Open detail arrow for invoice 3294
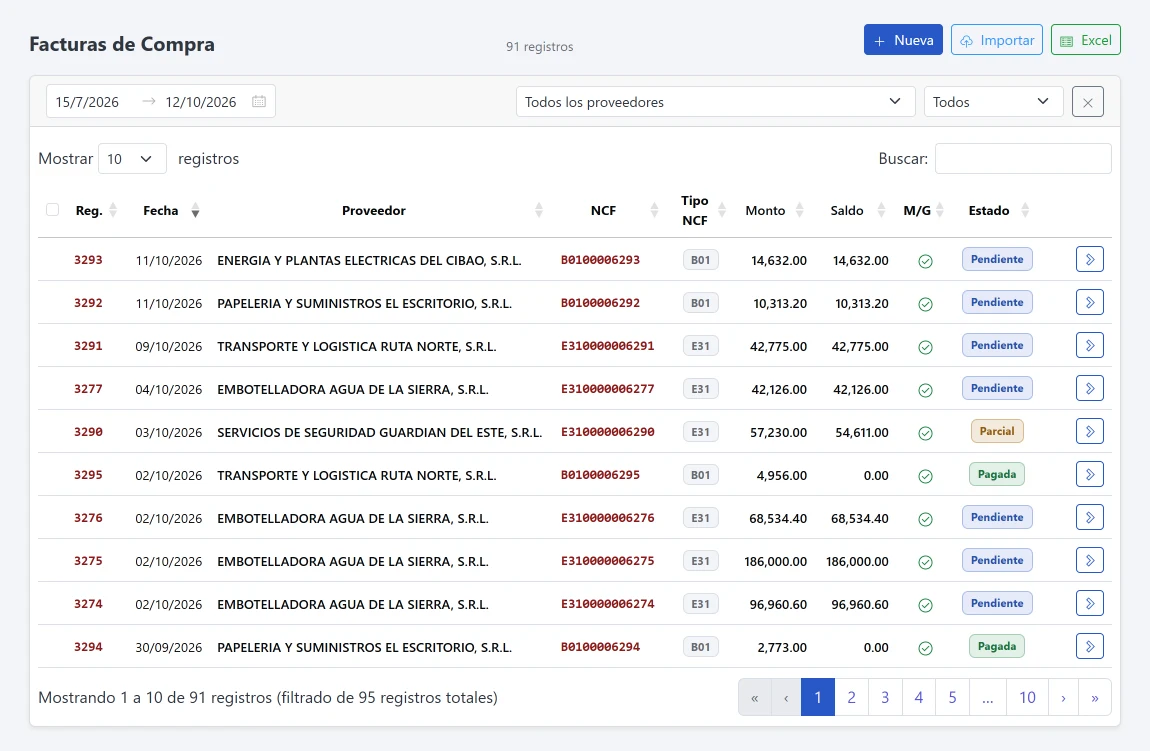 coord(1090,647)
